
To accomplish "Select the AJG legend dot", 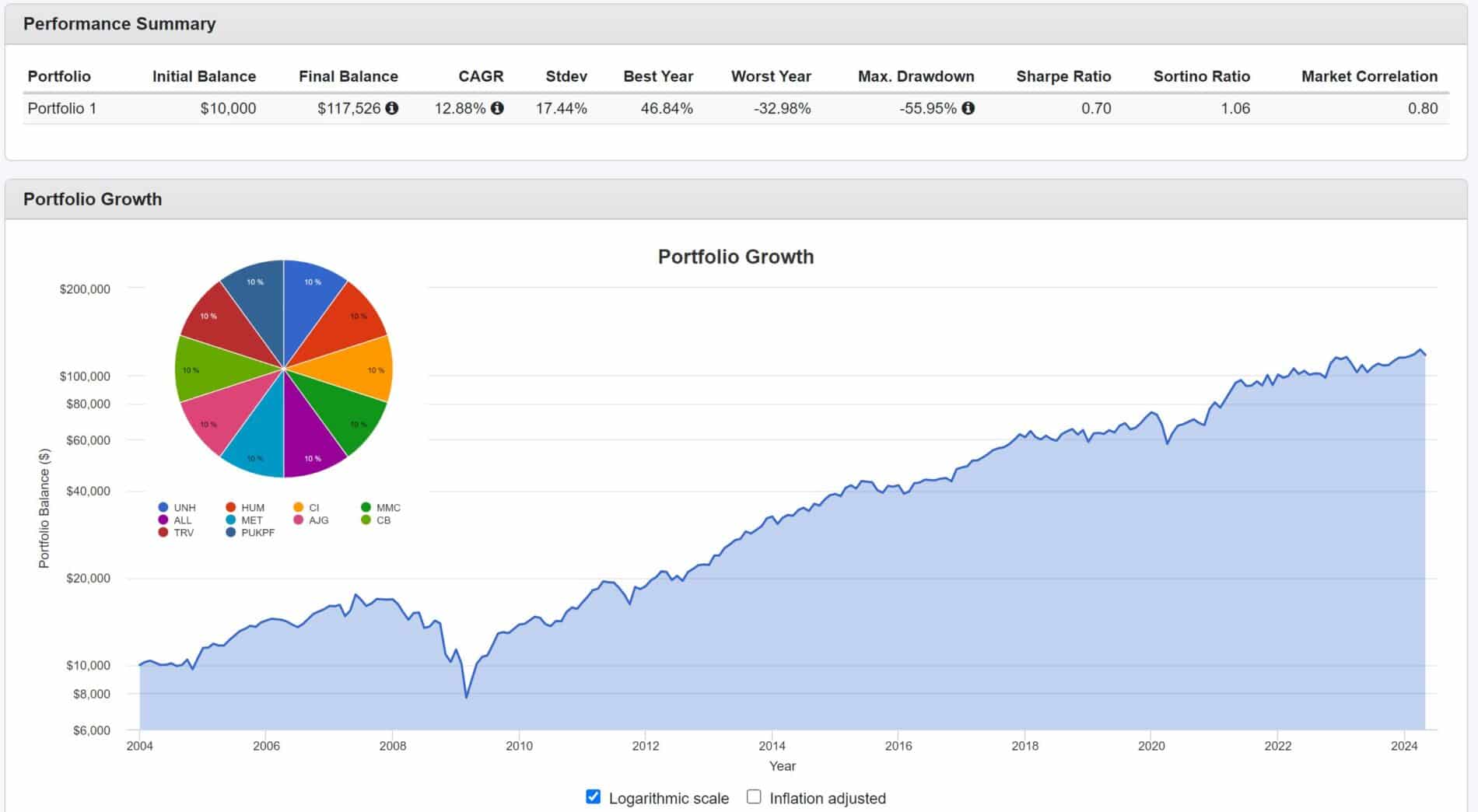I will [x=299, y=520].
